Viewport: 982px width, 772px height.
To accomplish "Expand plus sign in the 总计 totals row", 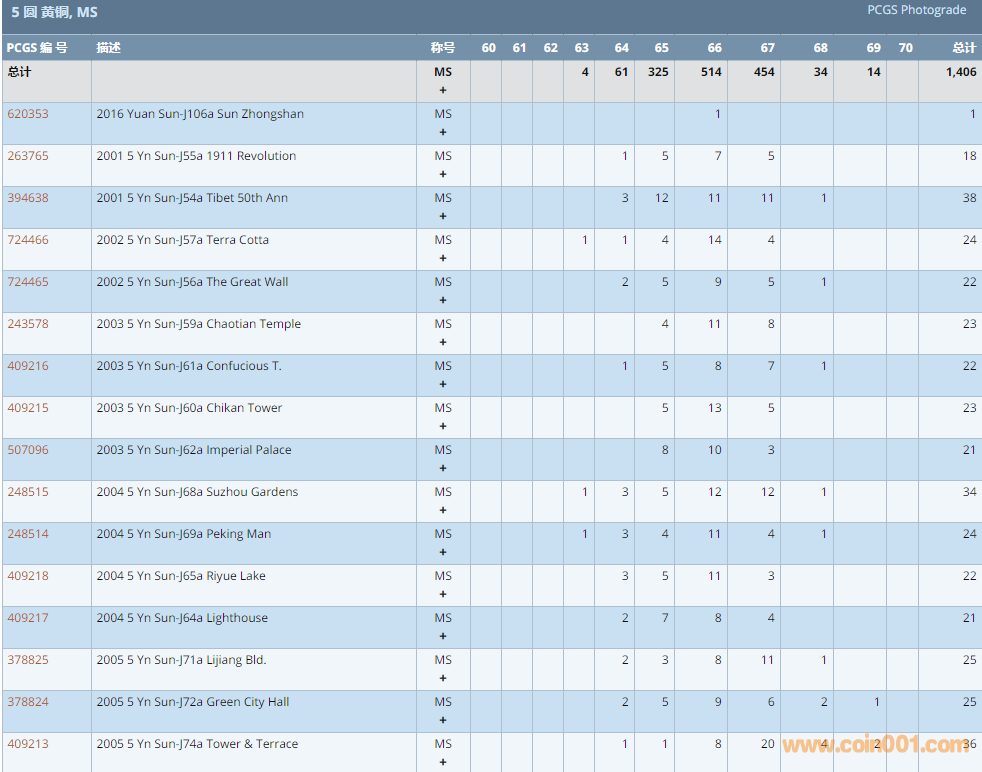I will (x=443, y=90).
